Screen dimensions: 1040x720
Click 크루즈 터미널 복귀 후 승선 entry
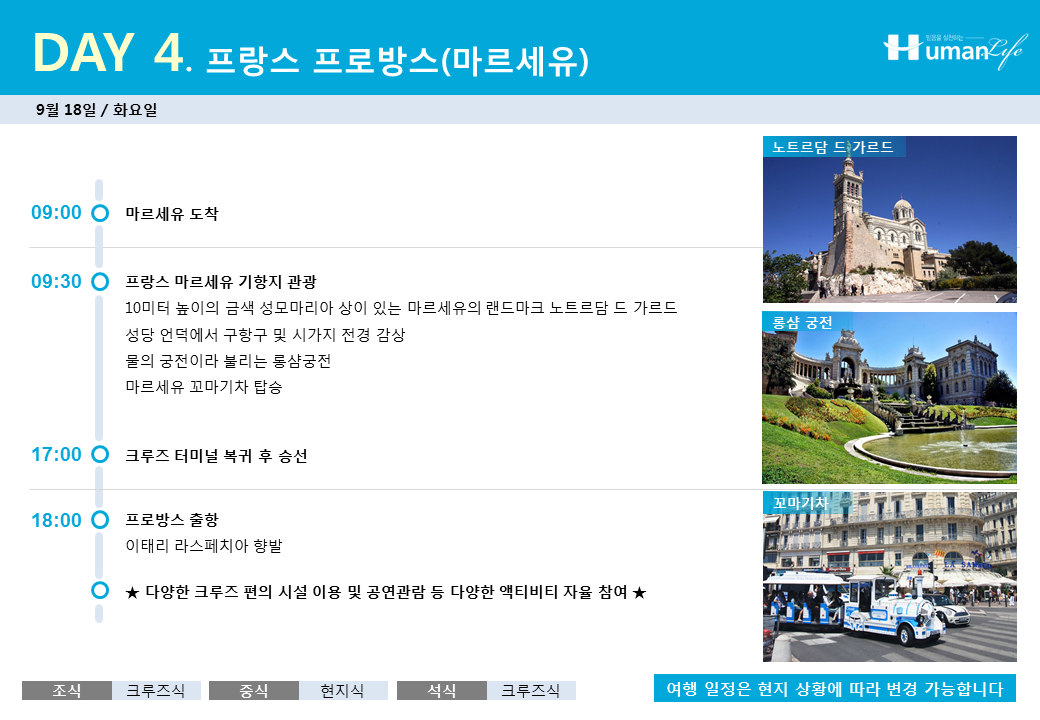[216, 455]
